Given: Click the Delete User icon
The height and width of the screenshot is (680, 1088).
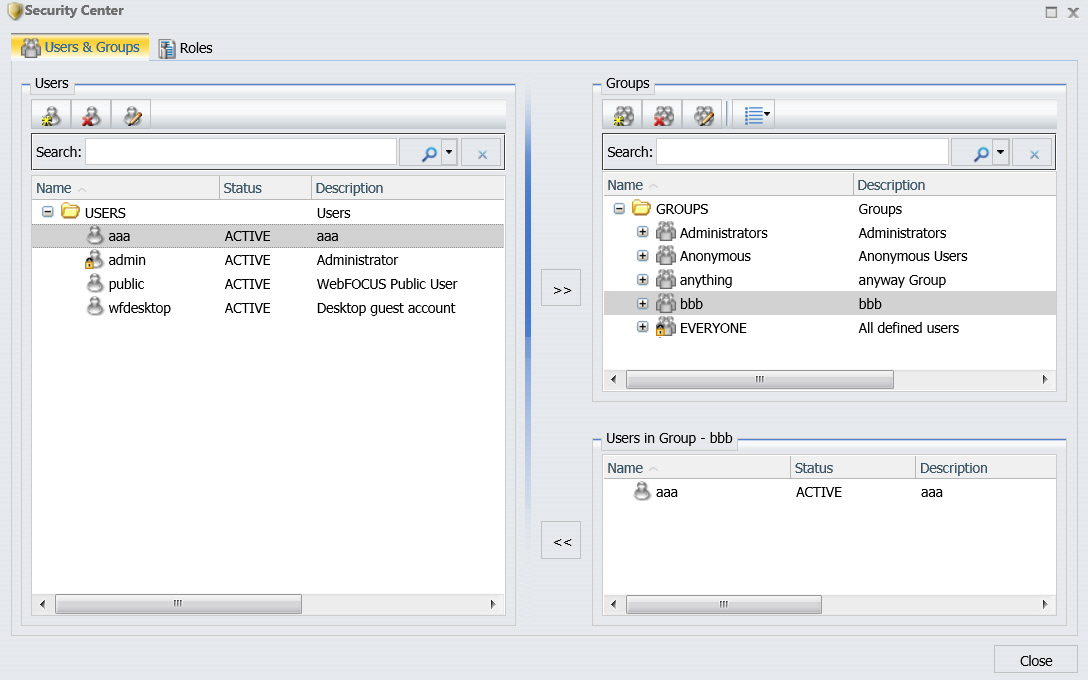Looking at the screenshot, I should click(x=91, y=115).
